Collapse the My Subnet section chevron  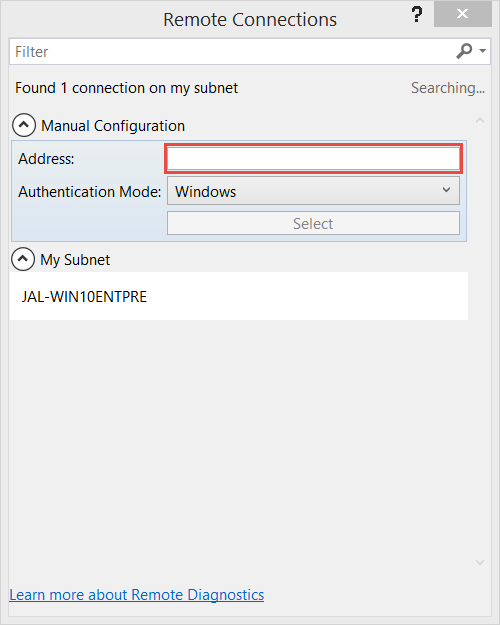pyautogui.click(x=23, y=259)
